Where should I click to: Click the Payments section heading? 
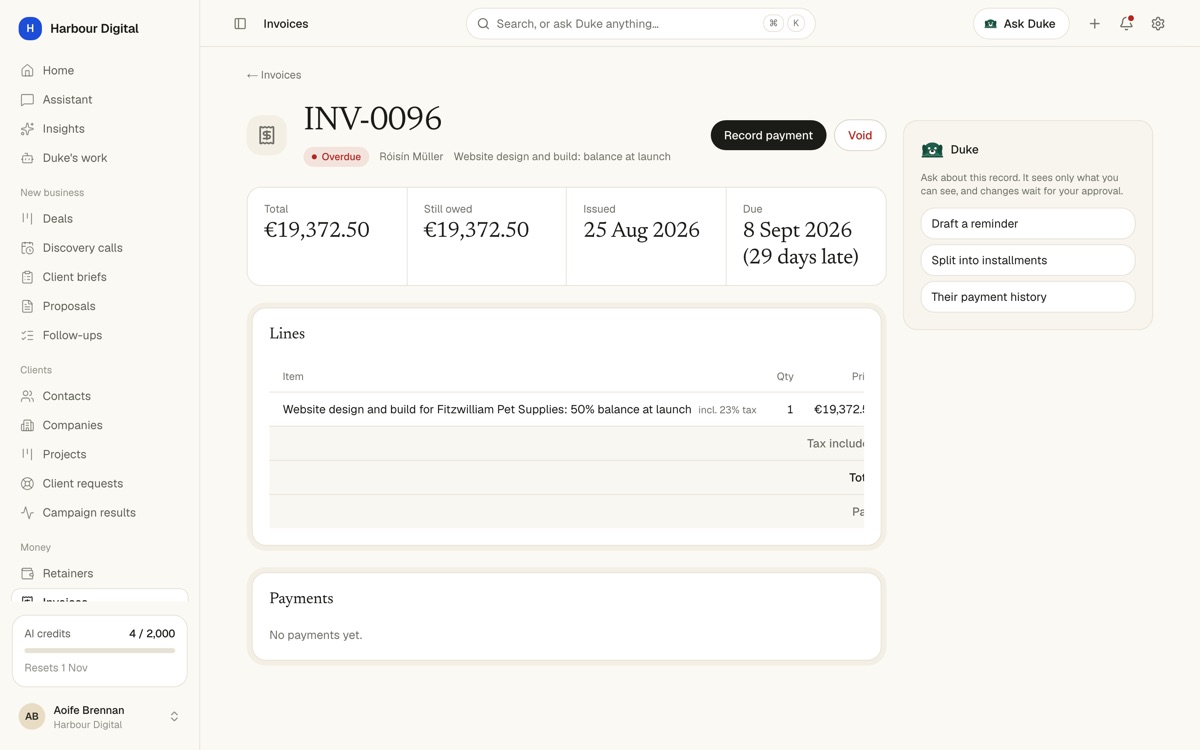[301, 598]
